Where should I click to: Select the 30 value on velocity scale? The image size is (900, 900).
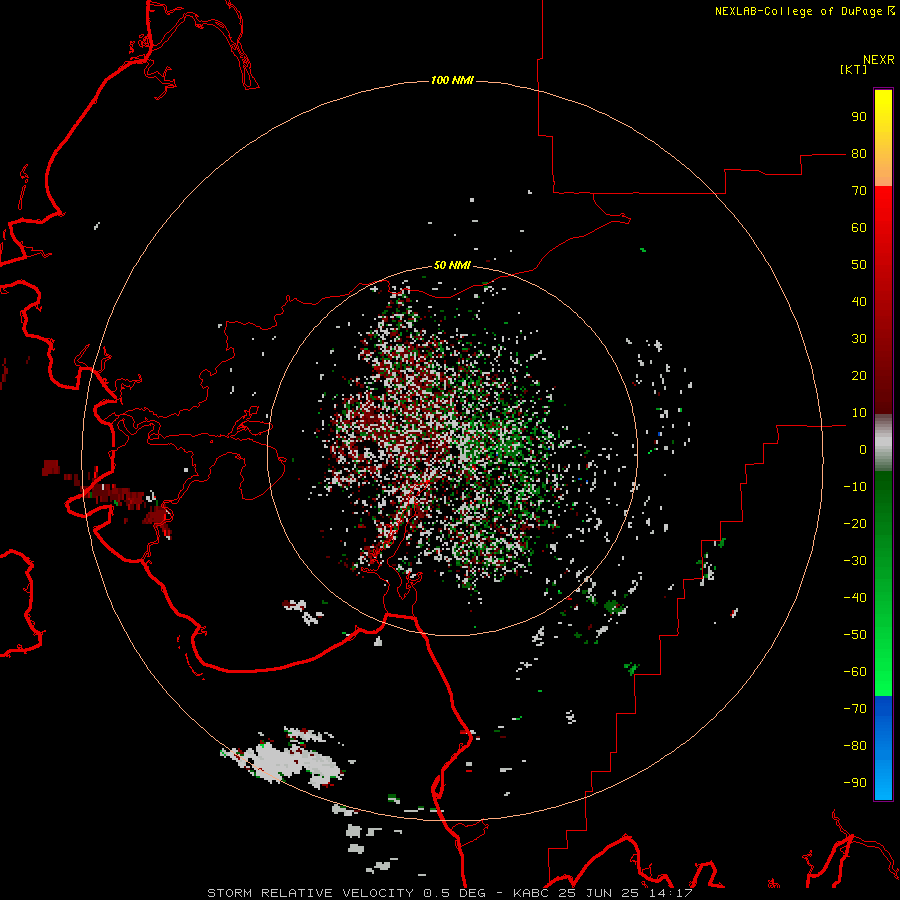859,339
